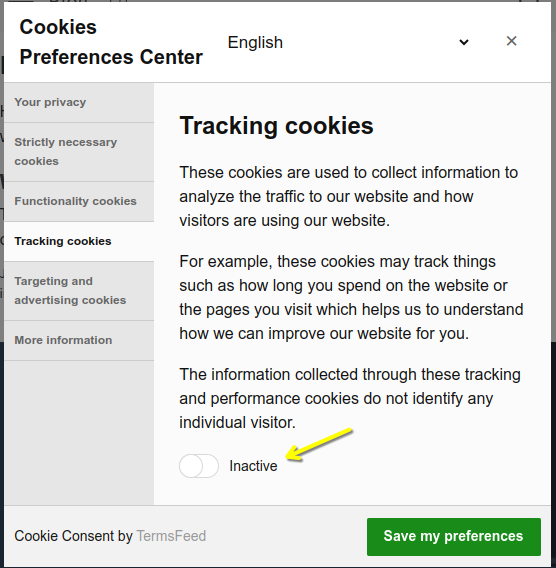Open the English language selector
The image size is (556, 568).
pyautogui.click(x=350, y=42)
